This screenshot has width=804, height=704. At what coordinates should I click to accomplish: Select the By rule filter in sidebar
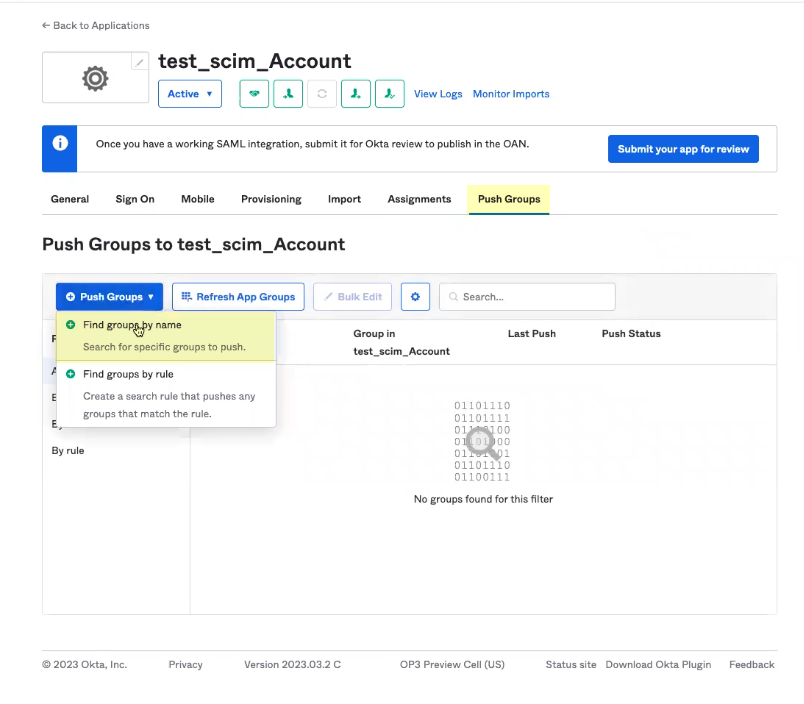(x=68, y=451)
